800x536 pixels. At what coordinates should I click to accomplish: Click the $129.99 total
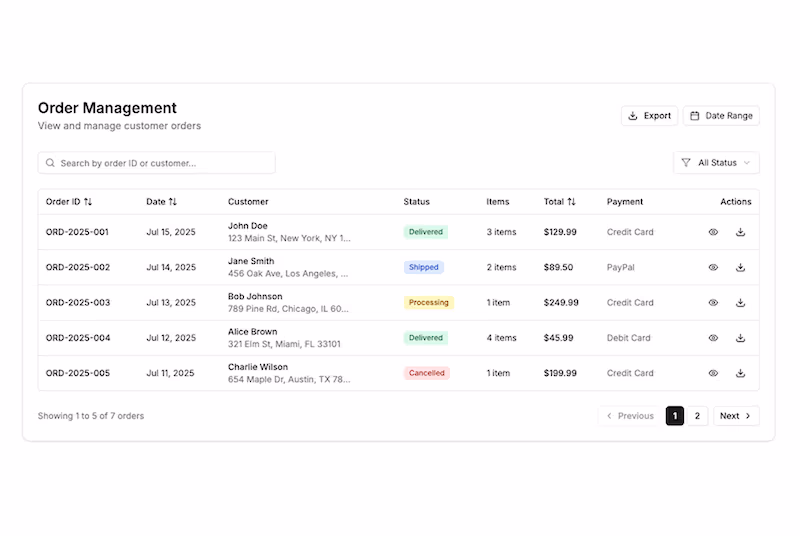pyautogui.click(x=560, y=232)
